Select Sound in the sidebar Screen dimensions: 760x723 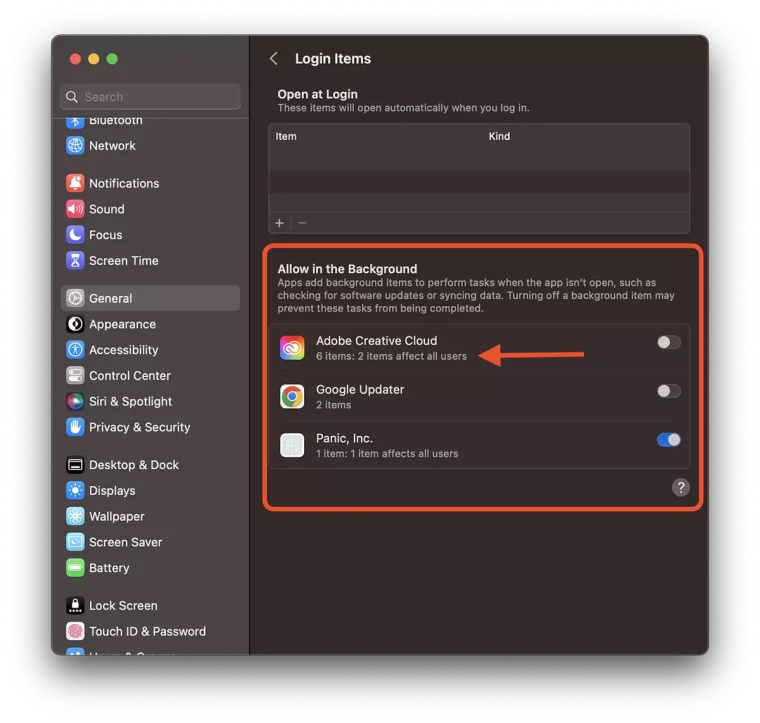click(150, 209)
